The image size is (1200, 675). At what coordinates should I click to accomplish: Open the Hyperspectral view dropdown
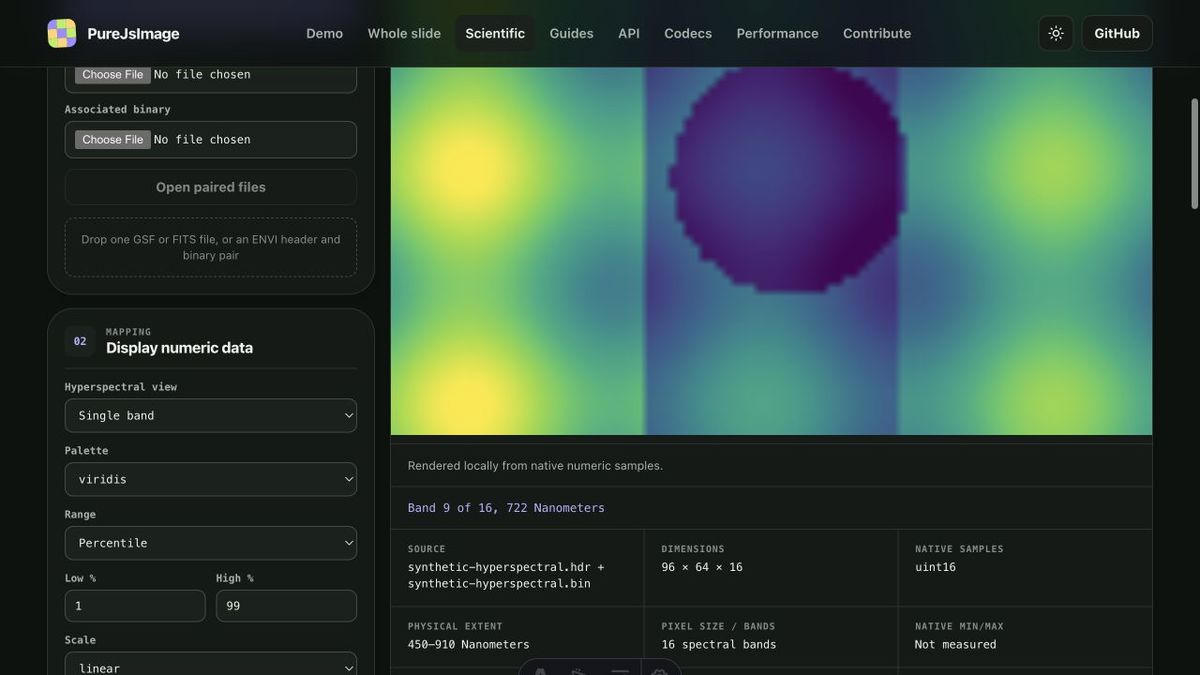coord(211,415)
